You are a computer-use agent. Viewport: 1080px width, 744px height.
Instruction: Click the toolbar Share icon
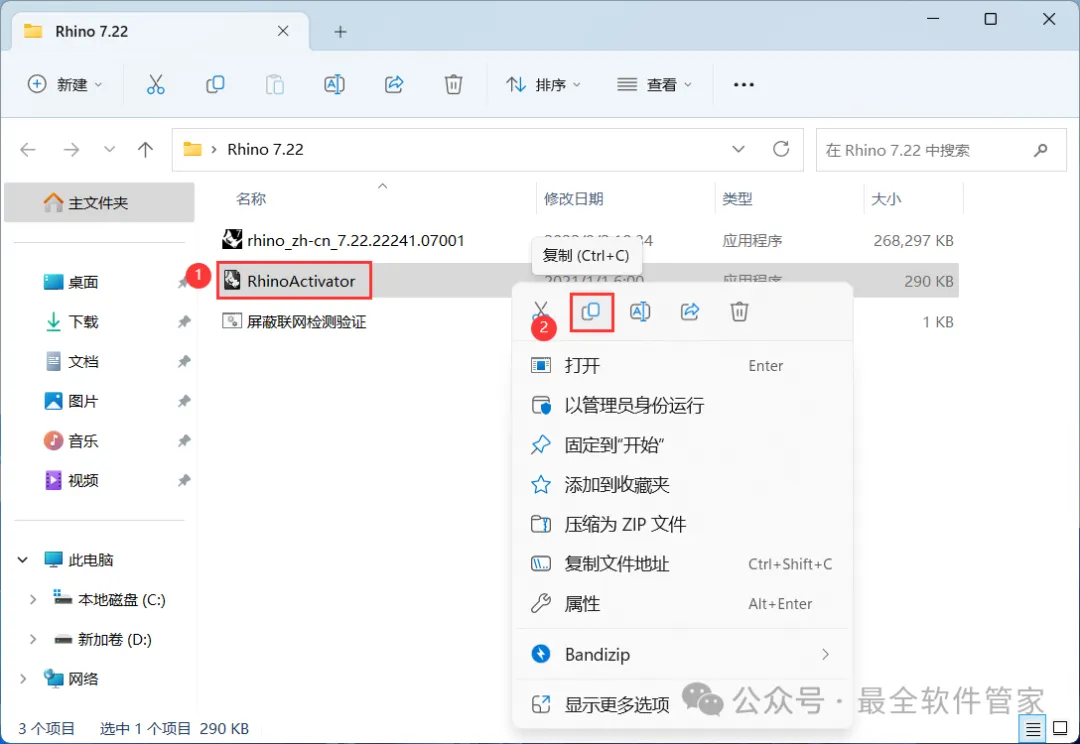tap(394, 85)
